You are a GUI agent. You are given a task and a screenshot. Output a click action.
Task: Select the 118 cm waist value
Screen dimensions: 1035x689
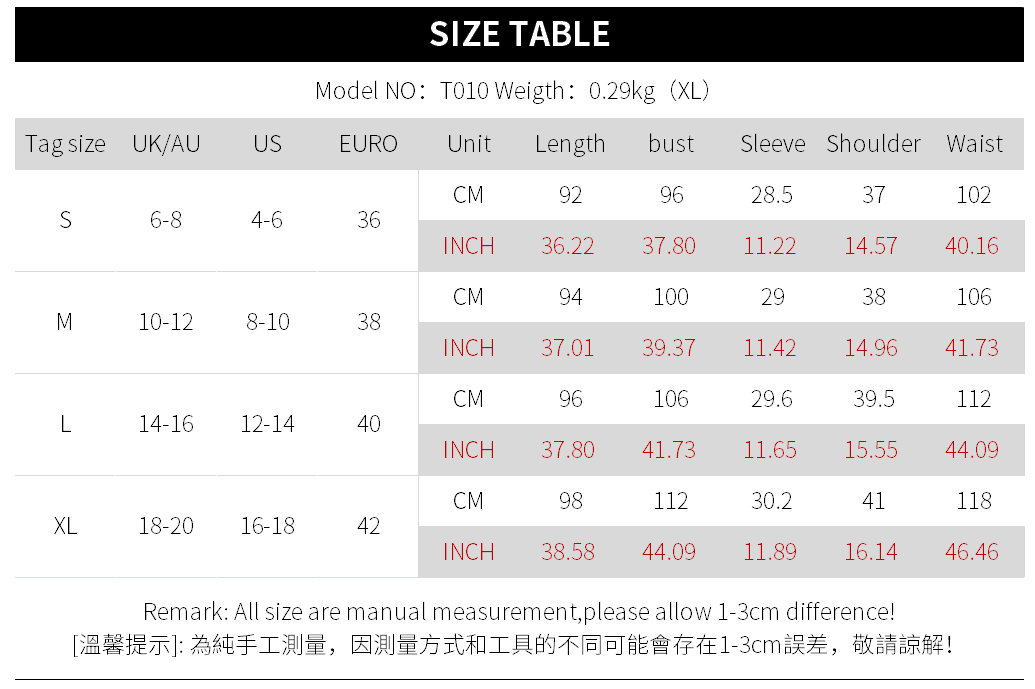click(x=974, y=501)
